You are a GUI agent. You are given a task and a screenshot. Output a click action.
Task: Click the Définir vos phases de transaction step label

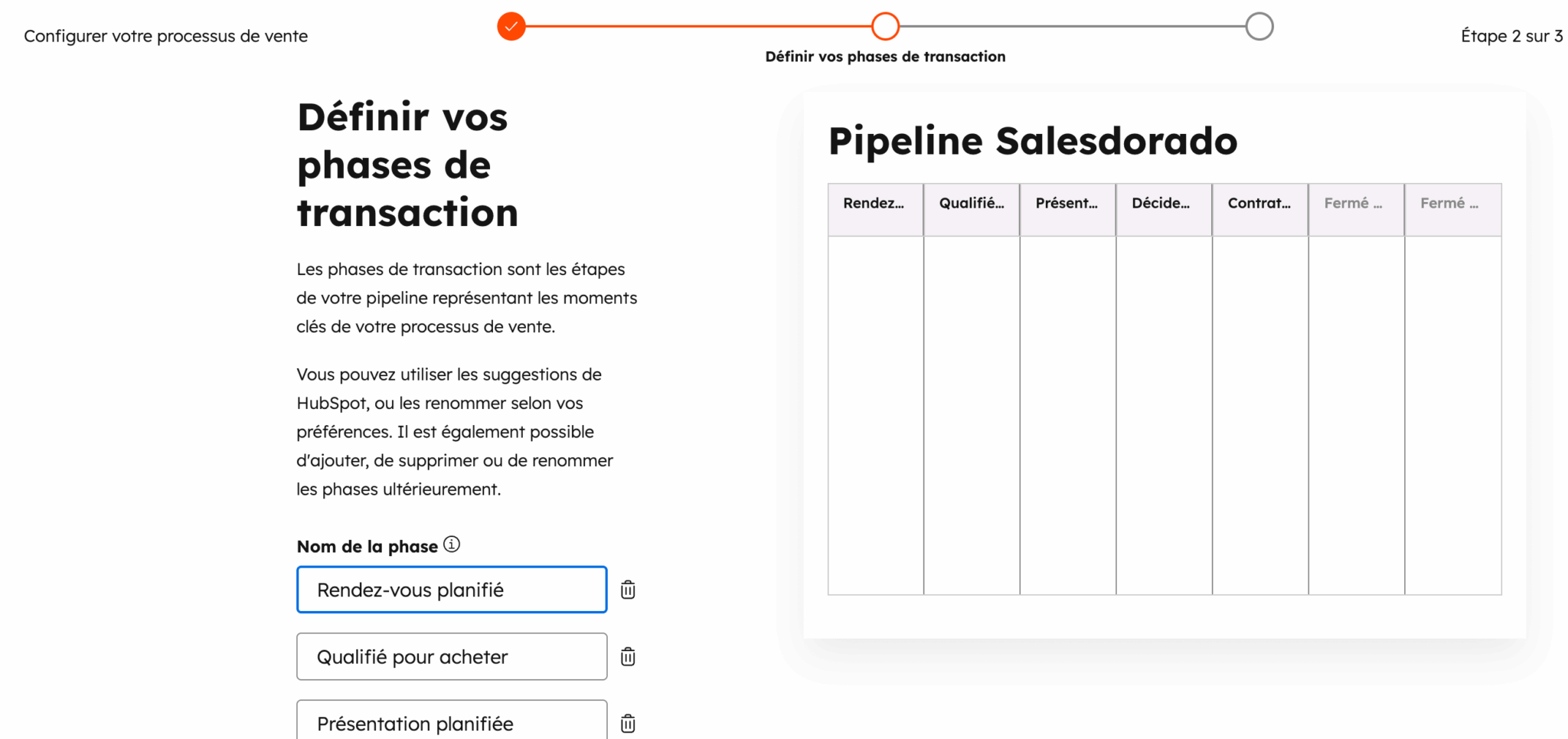(x=885, y=57)
